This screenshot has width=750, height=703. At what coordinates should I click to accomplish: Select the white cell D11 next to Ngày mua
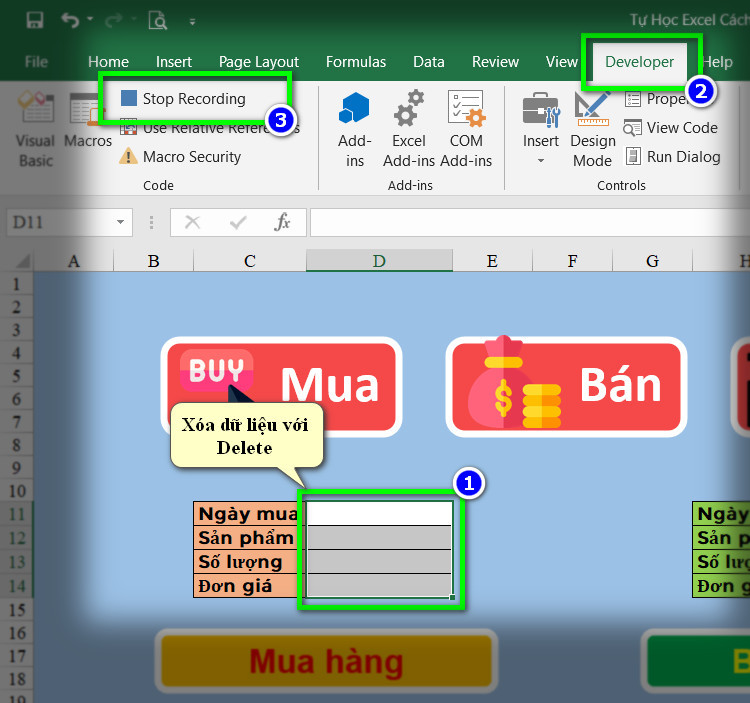tap(379, 514)
